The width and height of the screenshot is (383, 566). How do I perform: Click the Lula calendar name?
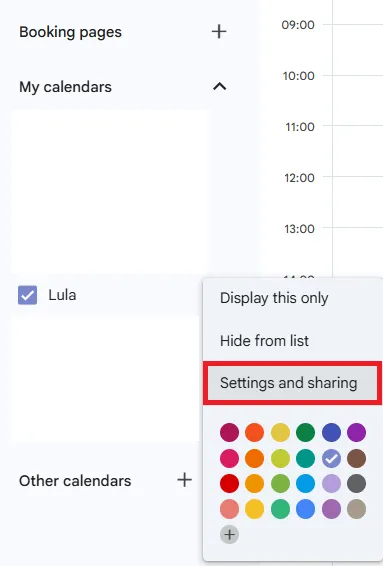[x=62, y=295]
